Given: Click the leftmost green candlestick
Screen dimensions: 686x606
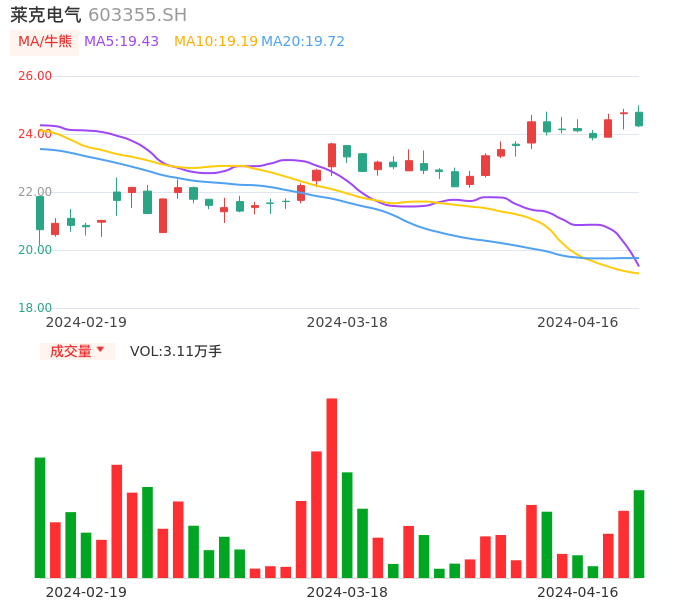Looking at the screenshot, I should [40, 213].
